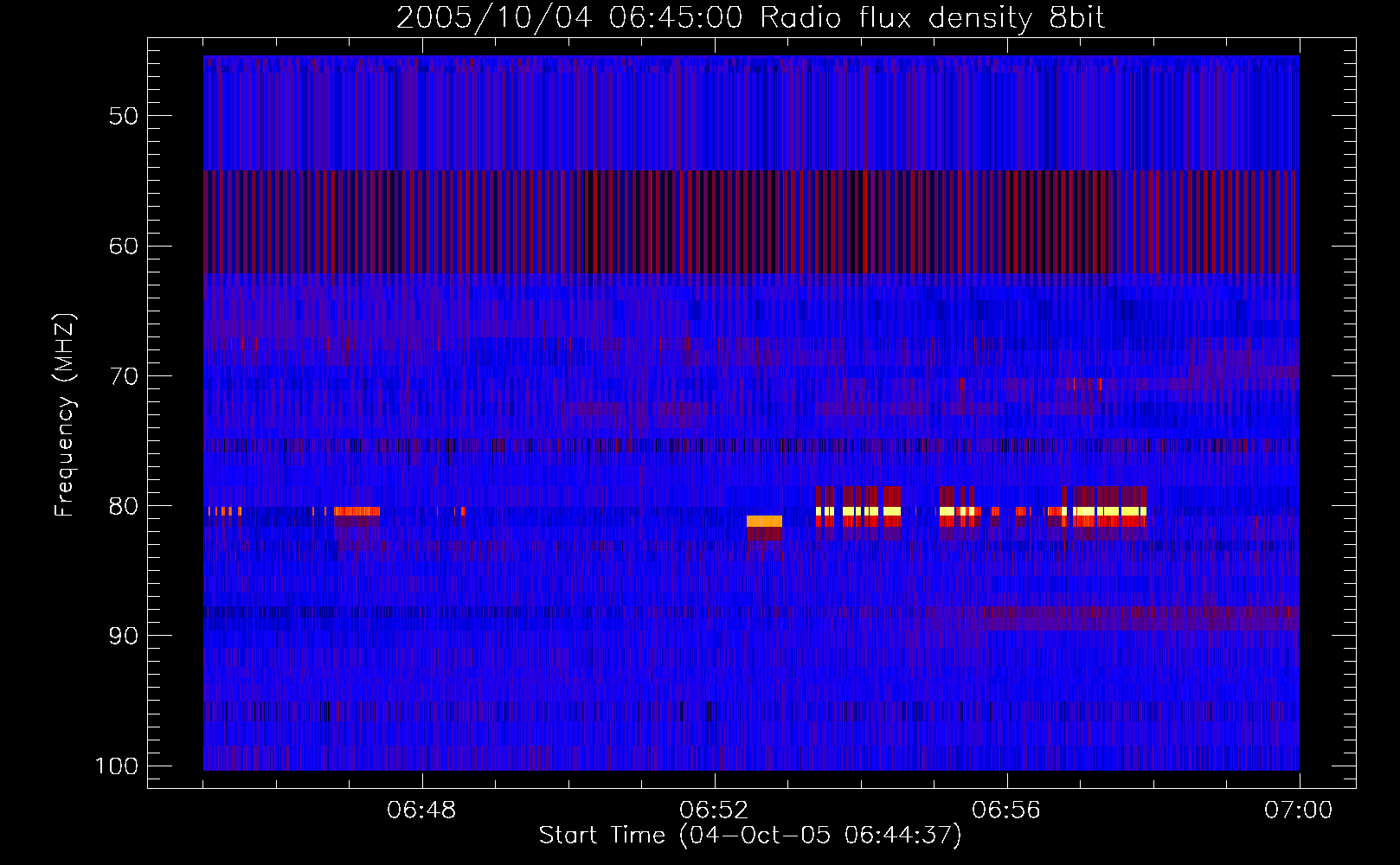Screen dimensions: 1400x865
Task: Click the 80 frequency tick label
Action: click(124, 506)
